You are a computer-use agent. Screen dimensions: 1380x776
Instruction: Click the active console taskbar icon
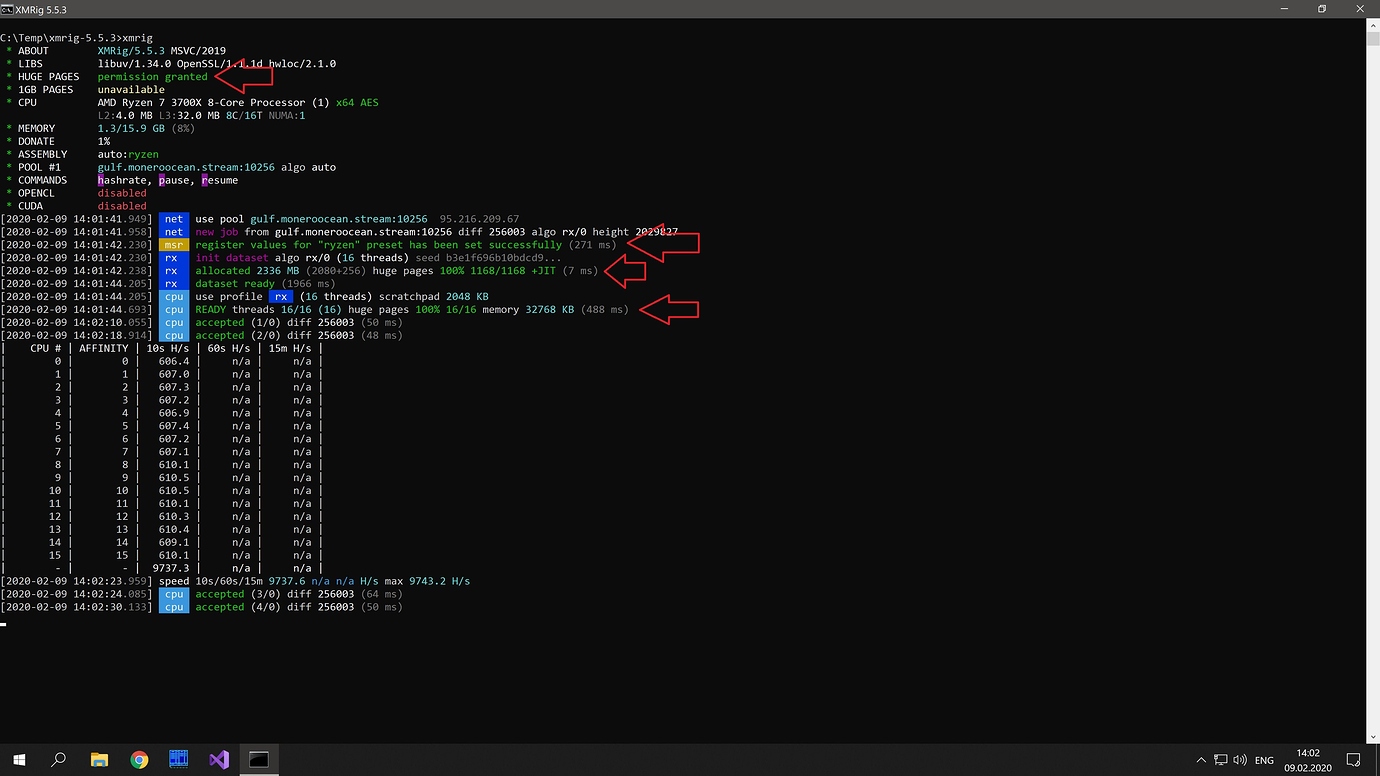(259, 760)
